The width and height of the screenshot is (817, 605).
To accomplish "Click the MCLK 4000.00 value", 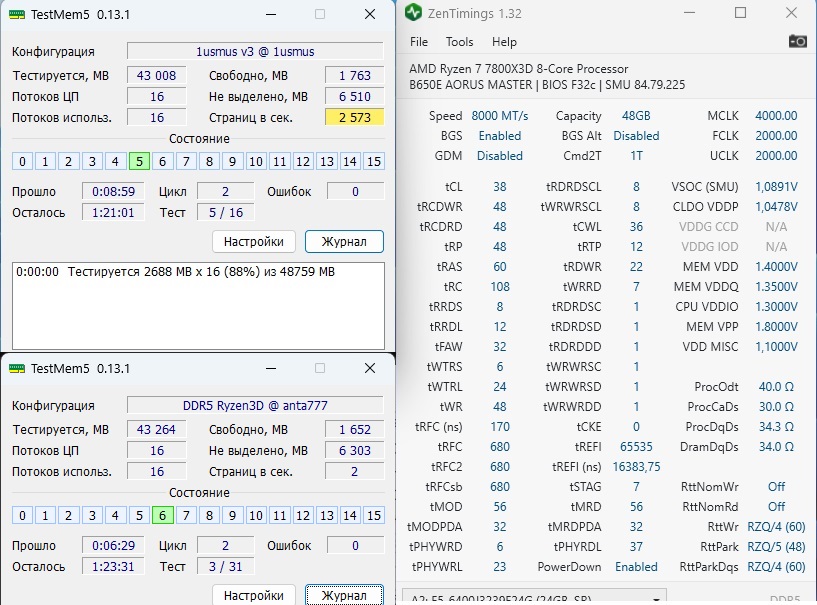I will click(x=776, y=116).
